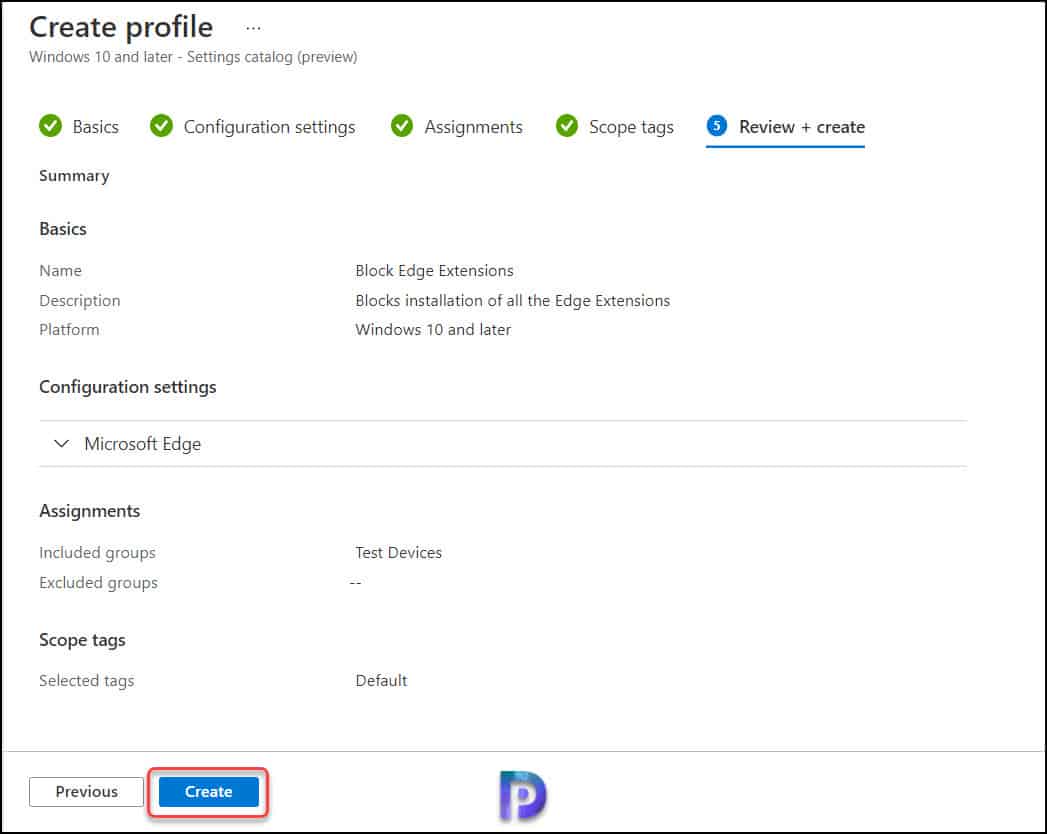Click the checkmark icon next to Scope tags
This screenshot has height=834, width=1047.
tap(566, 126)
